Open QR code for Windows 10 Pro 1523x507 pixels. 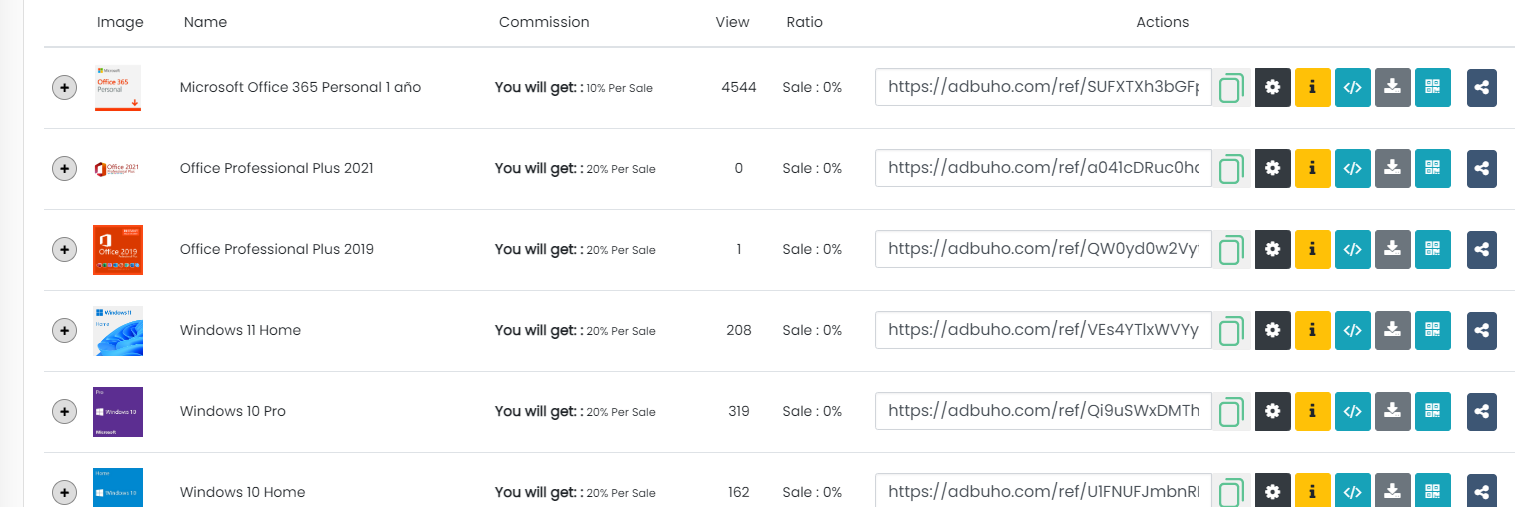[x=1432, y=411]
